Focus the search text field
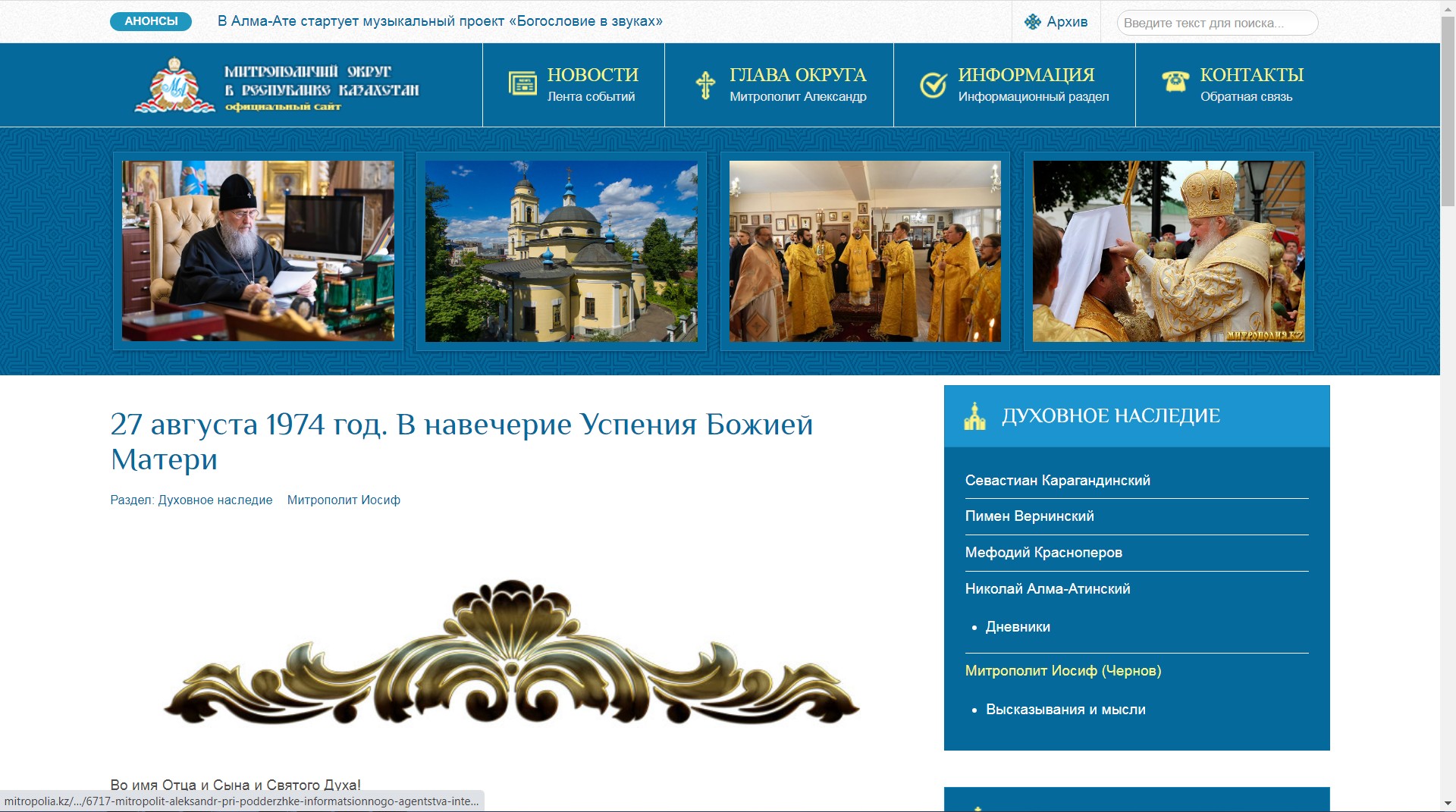Image resolution: width=1456 pixels, height=812 pixels. click(x=1217, y=23)
